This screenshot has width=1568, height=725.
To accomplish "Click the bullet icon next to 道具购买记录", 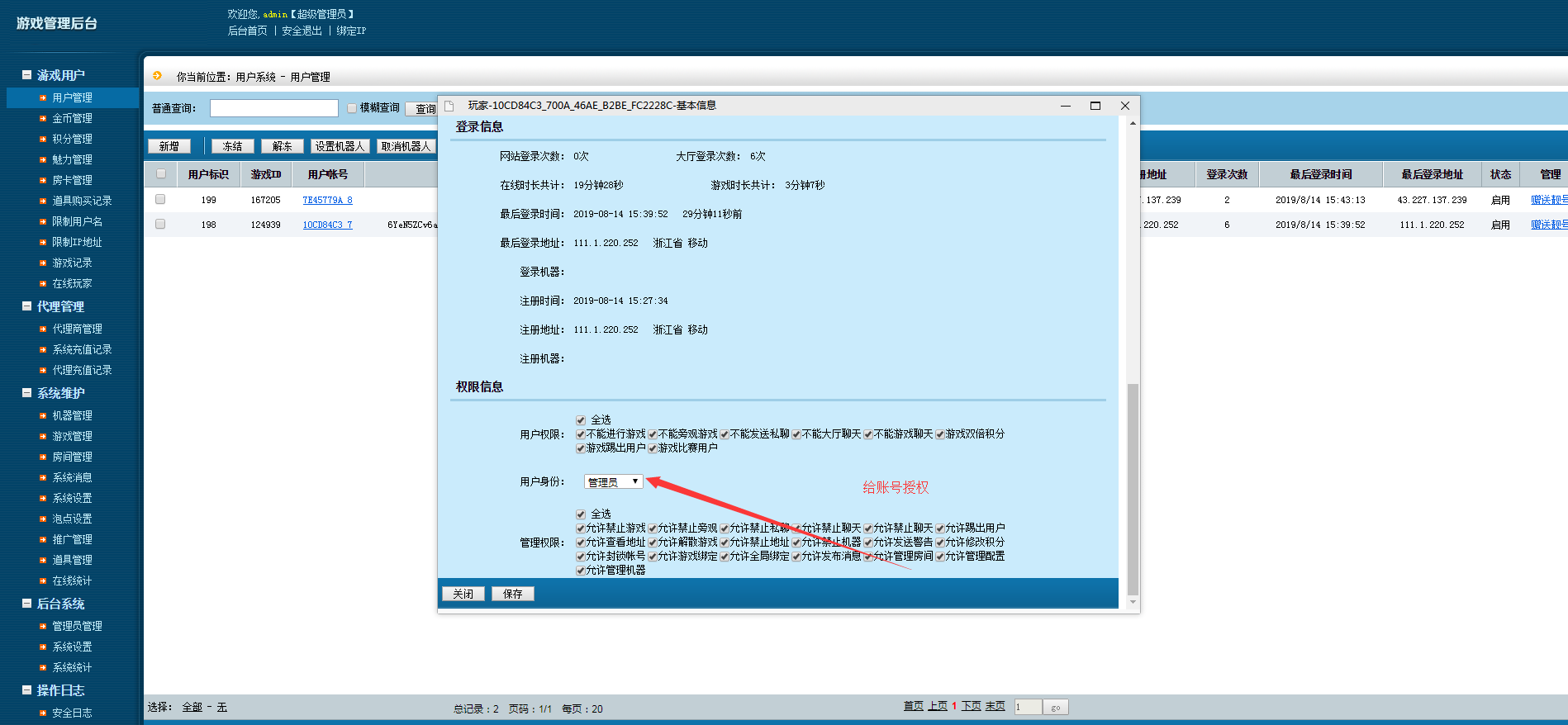I will [43, 201].
